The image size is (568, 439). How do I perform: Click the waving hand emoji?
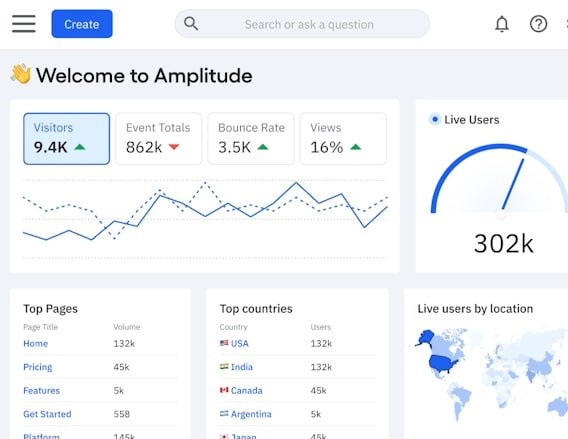click(21, 74)
